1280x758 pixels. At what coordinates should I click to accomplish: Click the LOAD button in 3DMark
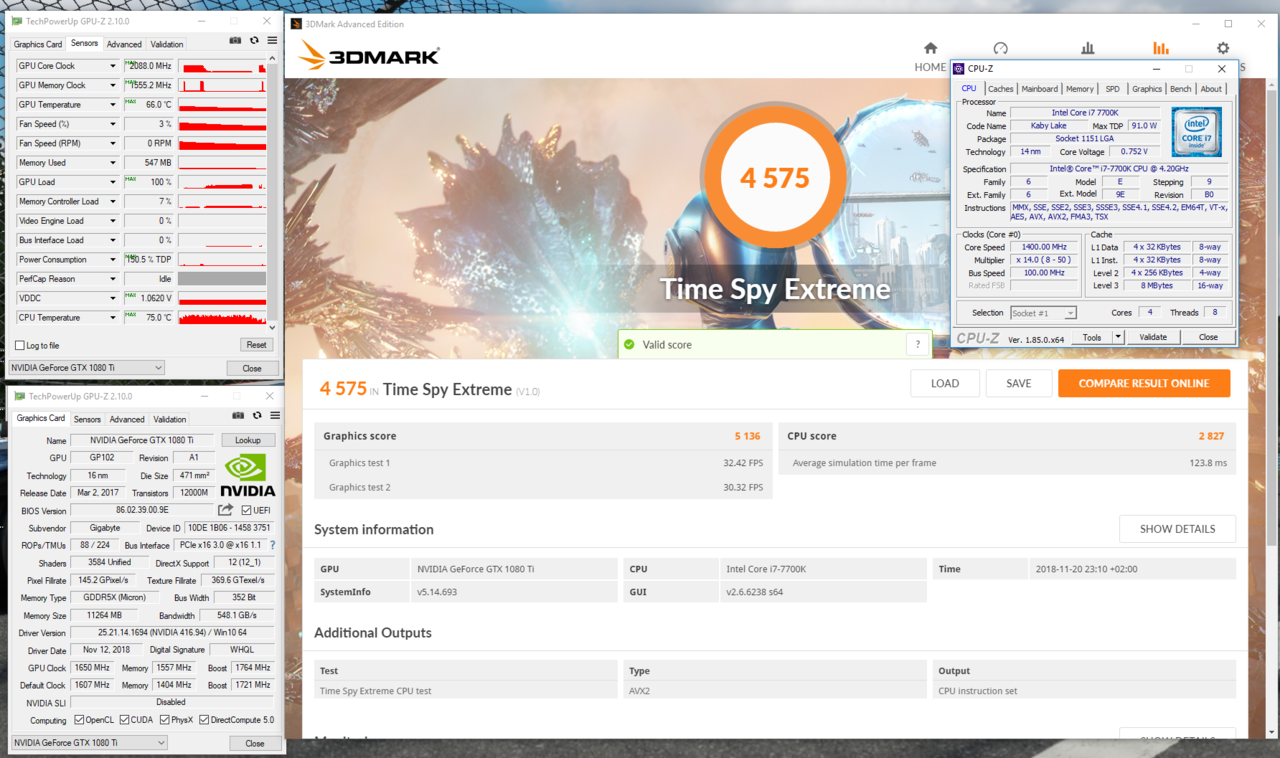945,383
